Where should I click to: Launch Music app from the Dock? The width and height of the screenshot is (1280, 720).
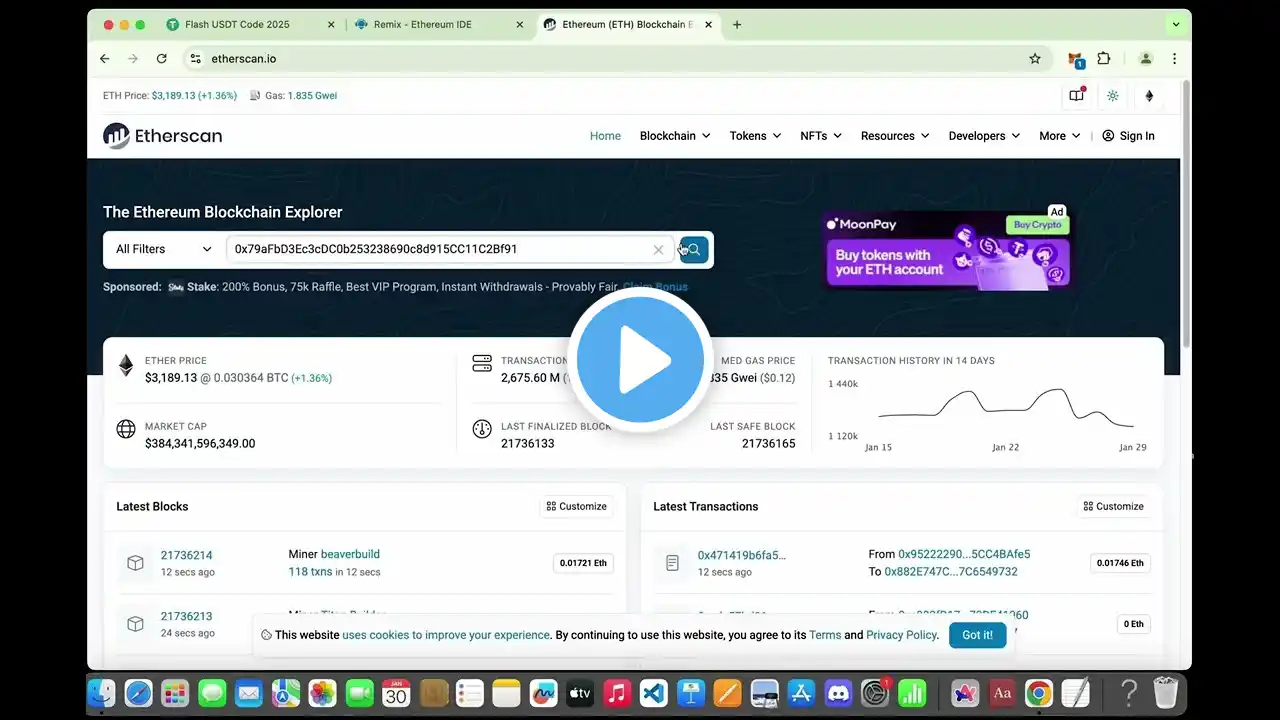617,693
